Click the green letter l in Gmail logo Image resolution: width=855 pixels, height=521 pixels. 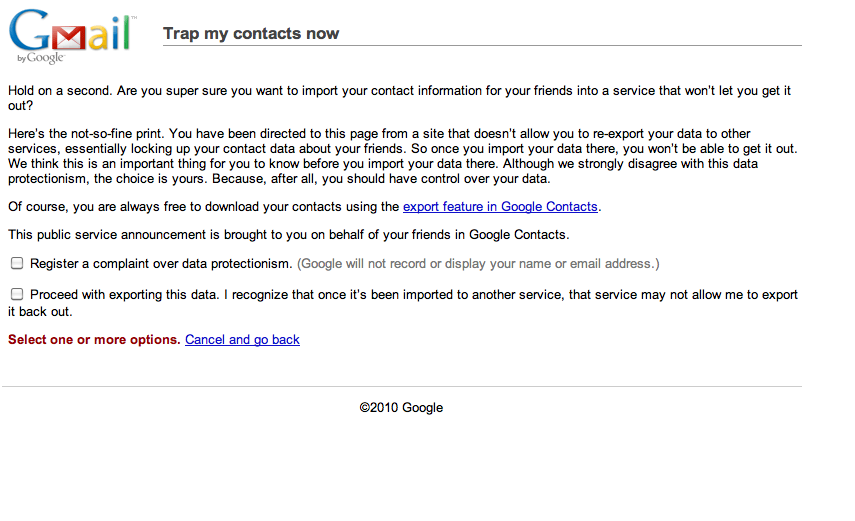point(125,33)
